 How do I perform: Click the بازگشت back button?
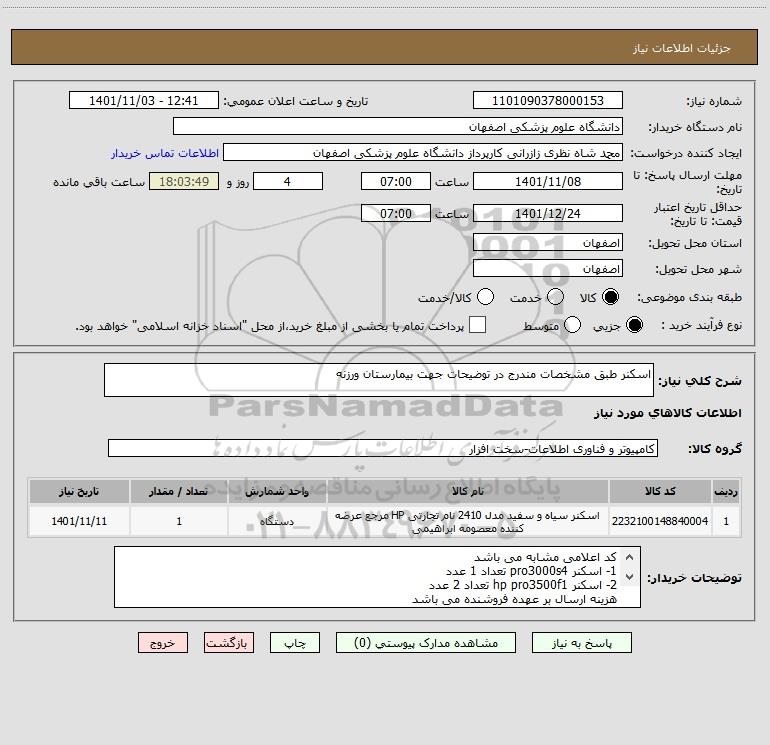(229, 643)
